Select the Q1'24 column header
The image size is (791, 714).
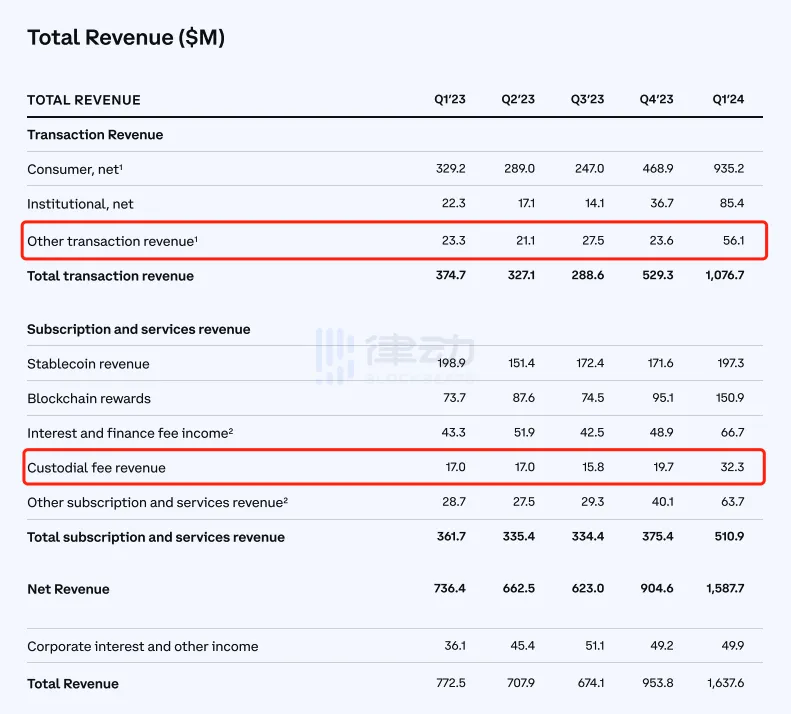(727, 100)
